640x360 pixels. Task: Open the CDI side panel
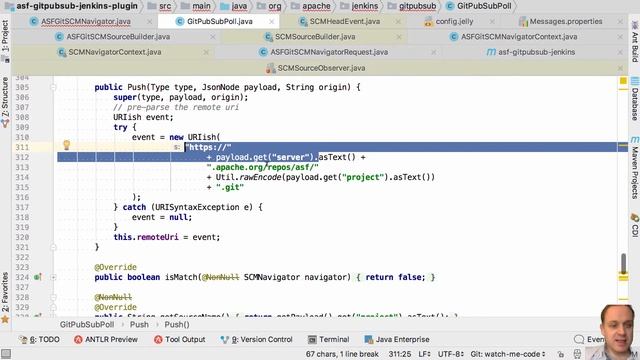point(635,225)
